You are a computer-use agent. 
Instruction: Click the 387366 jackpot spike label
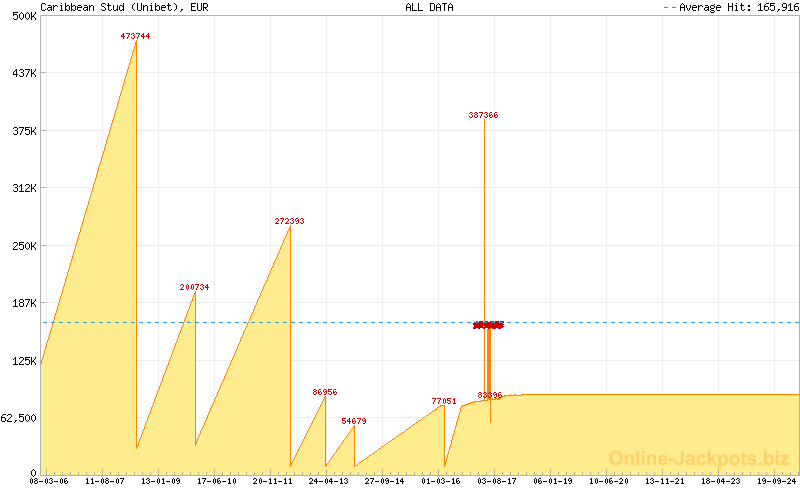point(483,116)
